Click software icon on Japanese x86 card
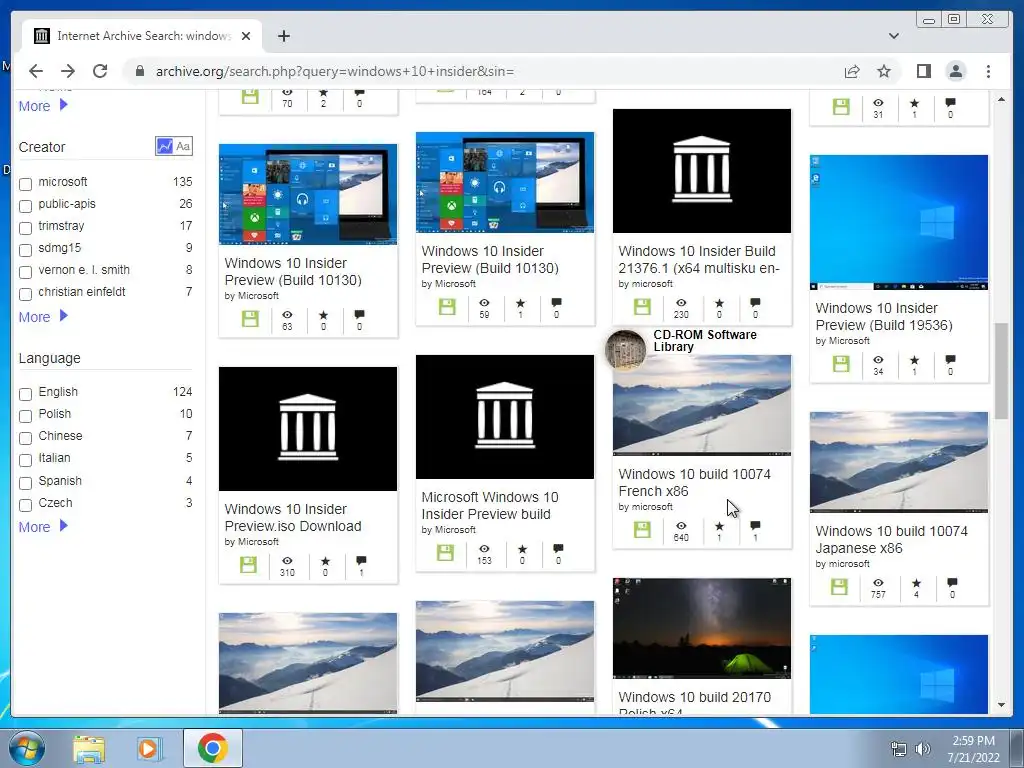Screen dimensions: 1024x768 tap(839, 587)
